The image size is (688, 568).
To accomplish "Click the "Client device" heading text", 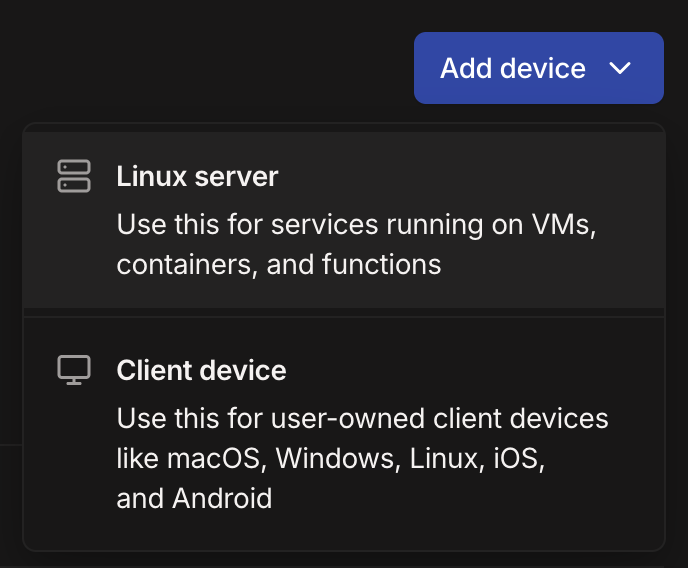I will [201, 371].
